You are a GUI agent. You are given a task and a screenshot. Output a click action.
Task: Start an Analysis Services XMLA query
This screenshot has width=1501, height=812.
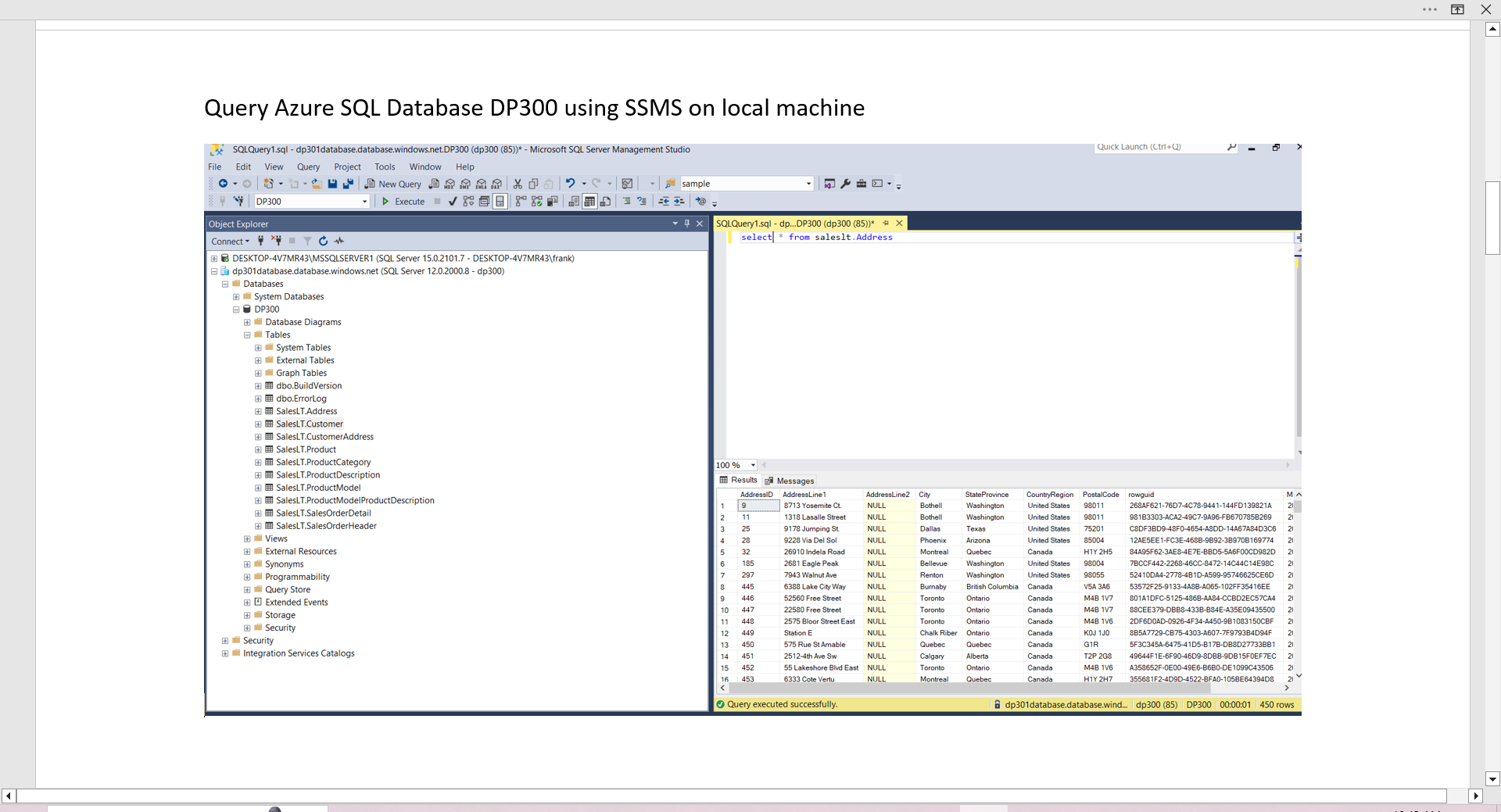pos(481,184)
